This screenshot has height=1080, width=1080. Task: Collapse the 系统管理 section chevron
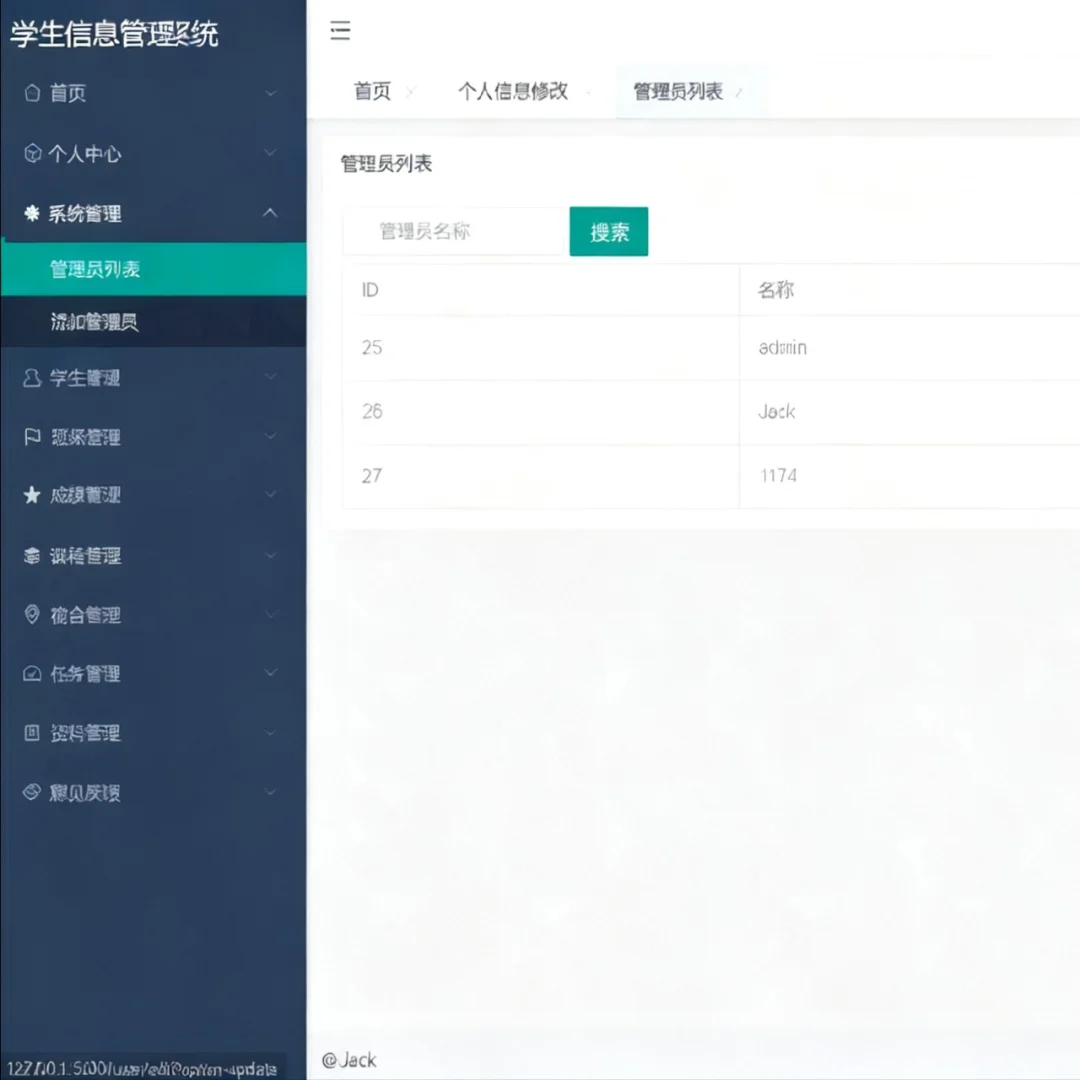(x=269, y=213)
